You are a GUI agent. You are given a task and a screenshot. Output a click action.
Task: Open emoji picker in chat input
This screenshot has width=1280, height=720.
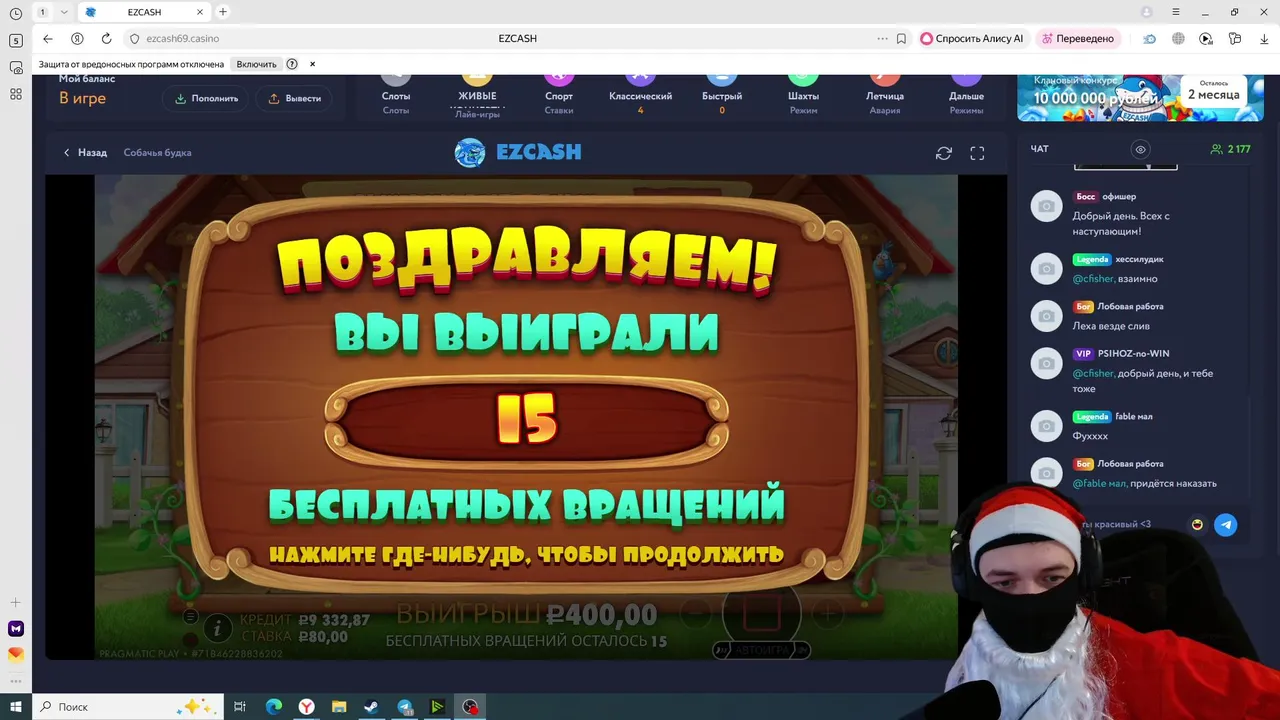click(x=1197, y=524)
